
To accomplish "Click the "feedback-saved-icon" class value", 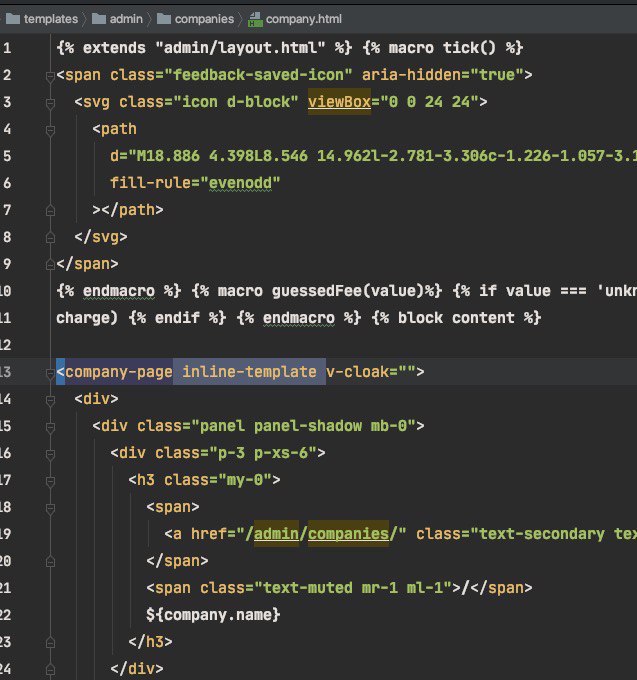I will click(258, 75).
